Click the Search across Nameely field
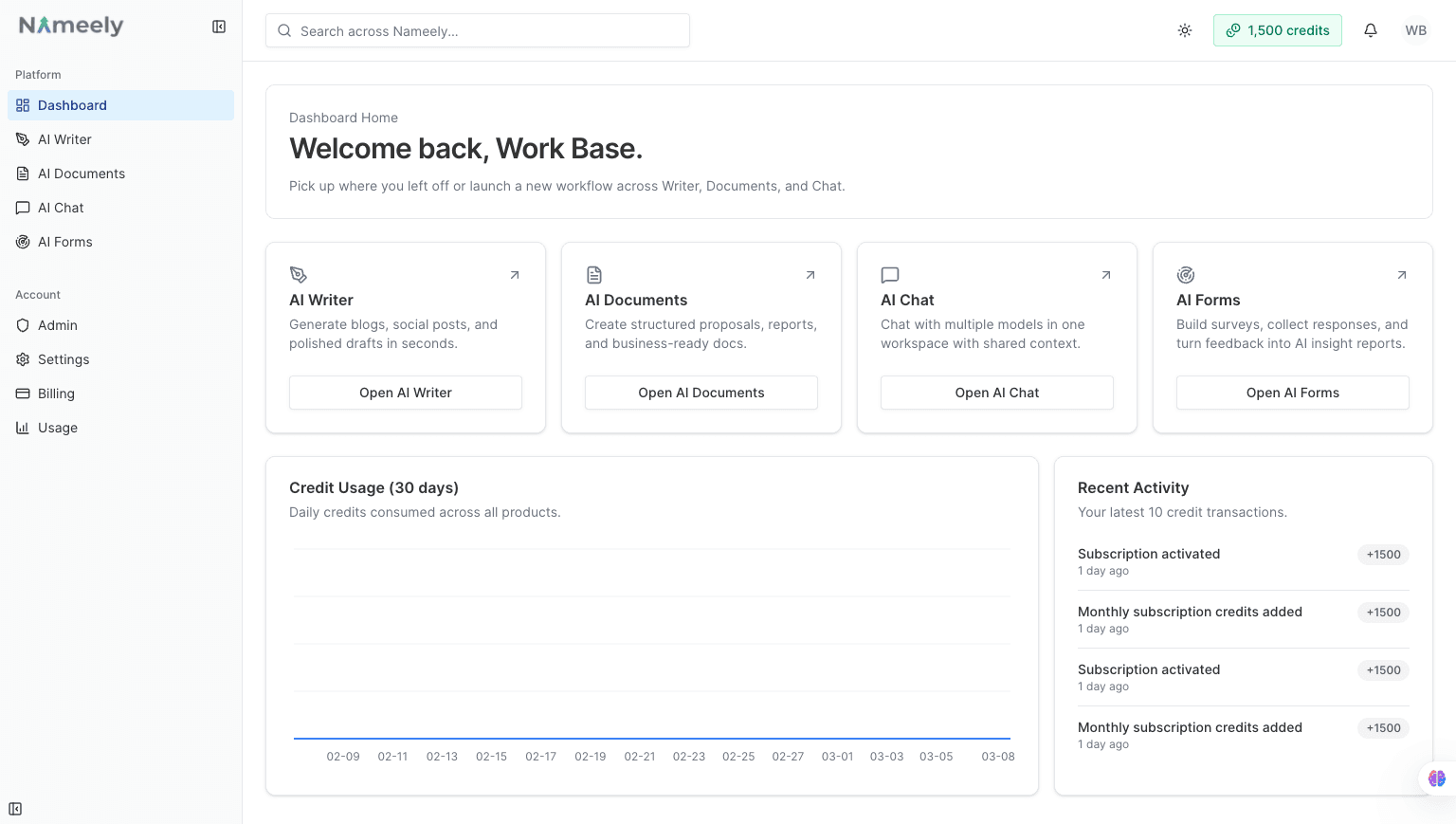The image size is (1456, 824). [477, 30]
